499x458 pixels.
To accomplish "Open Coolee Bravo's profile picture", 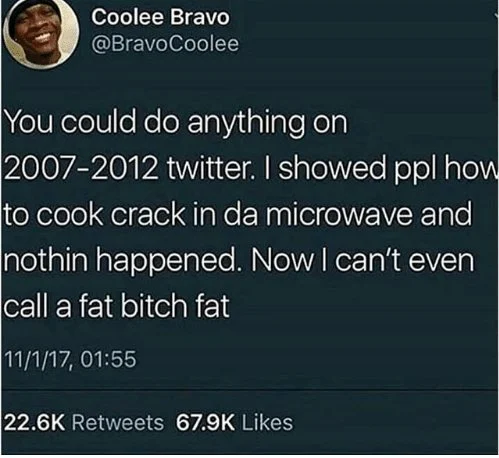I will pos(41,33).
